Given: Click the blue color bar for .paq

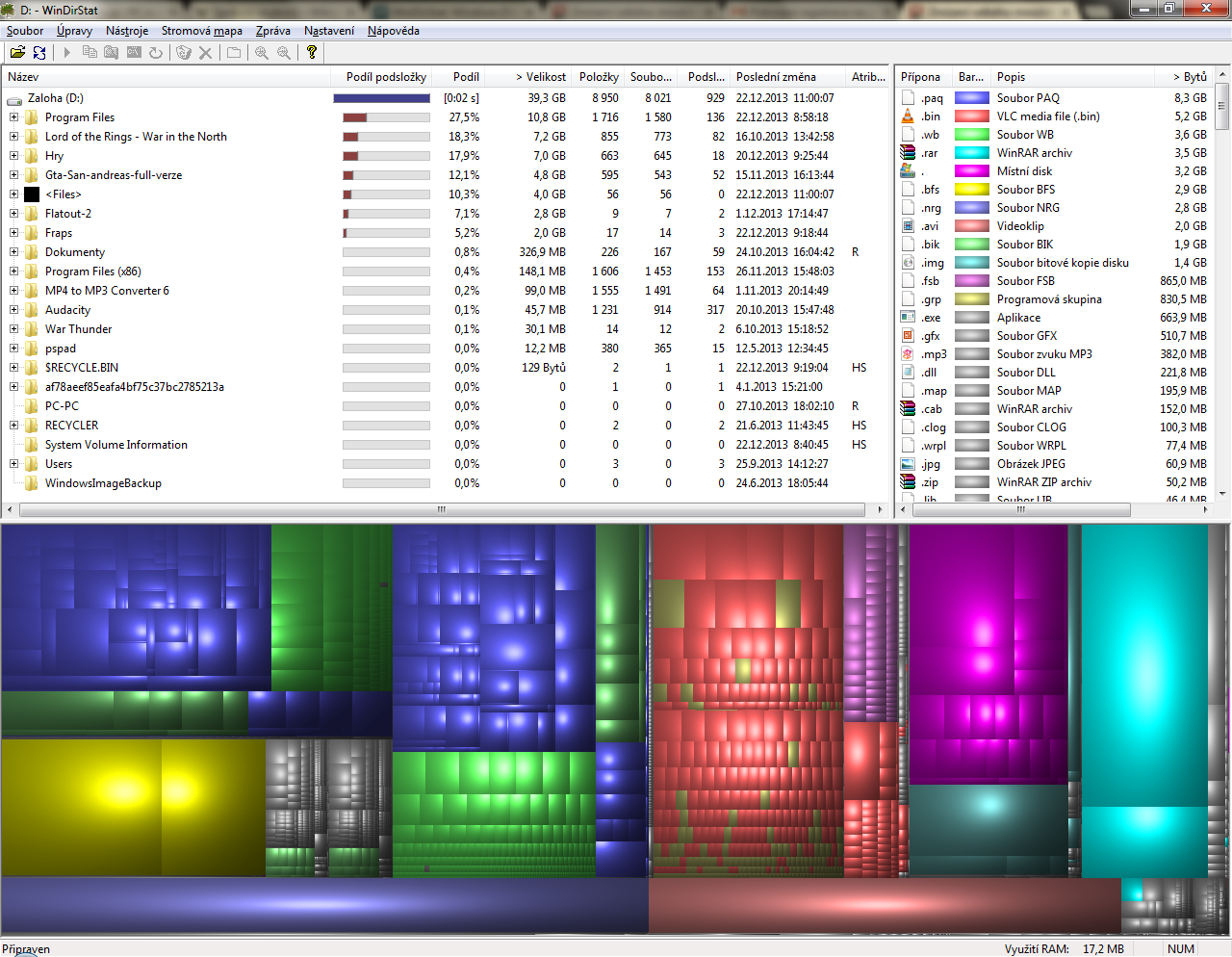Looking at the screenshot, I should 972,98.
